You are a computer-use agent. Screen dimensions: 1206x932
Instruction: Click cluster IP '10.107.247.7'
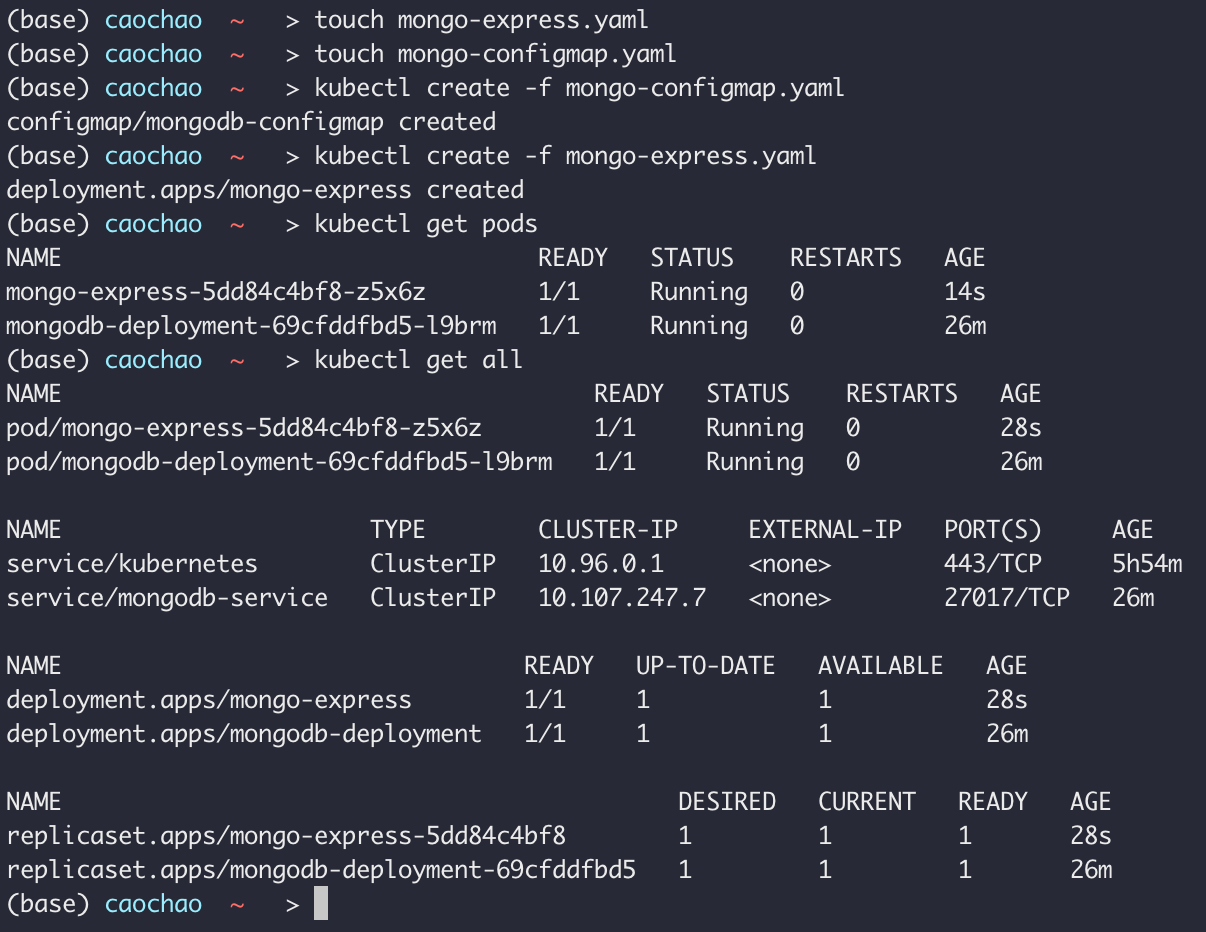[622, 598]
